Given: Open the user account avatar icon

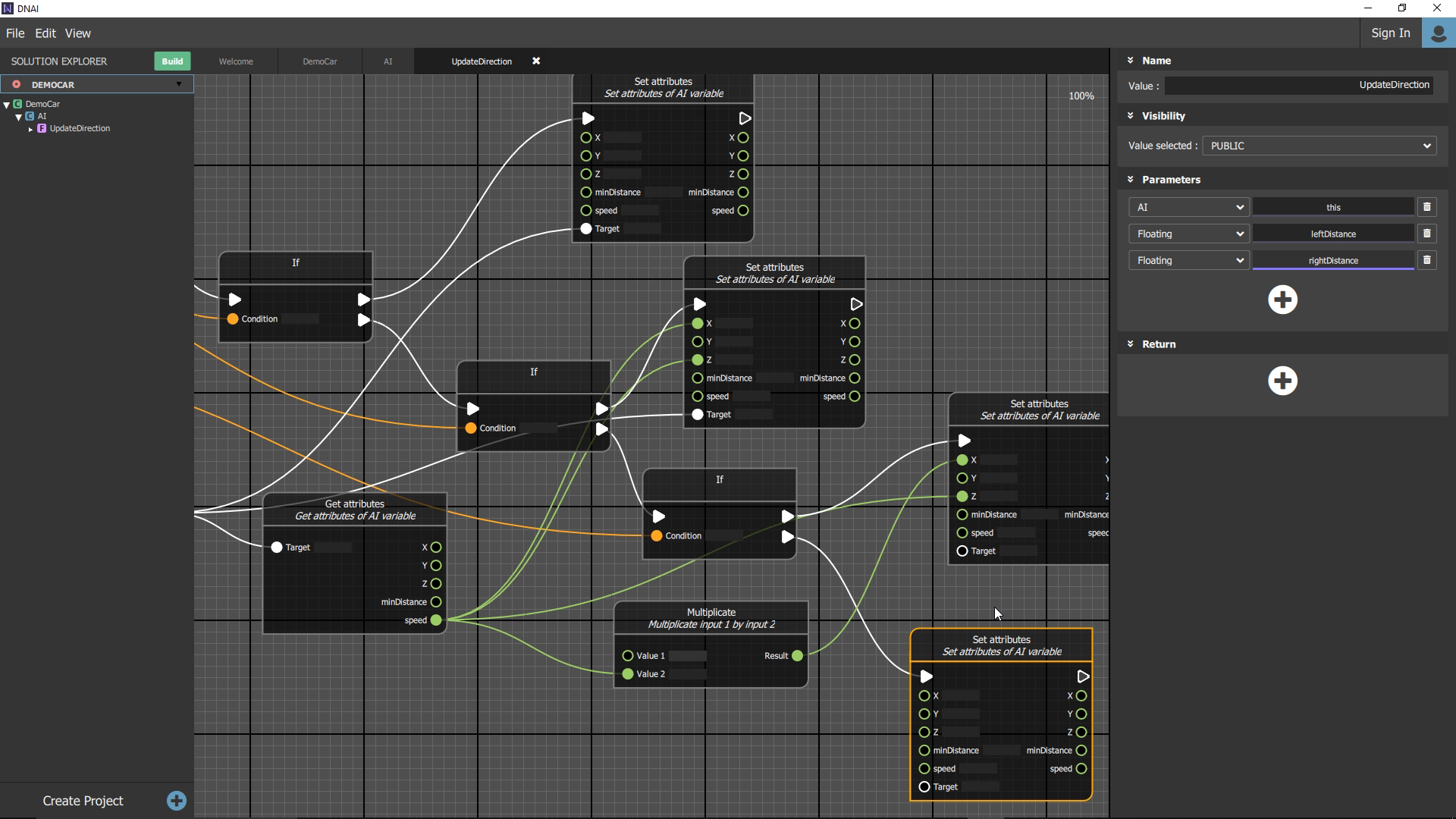Looking at the screenshot, I should tap(1438, 33).
